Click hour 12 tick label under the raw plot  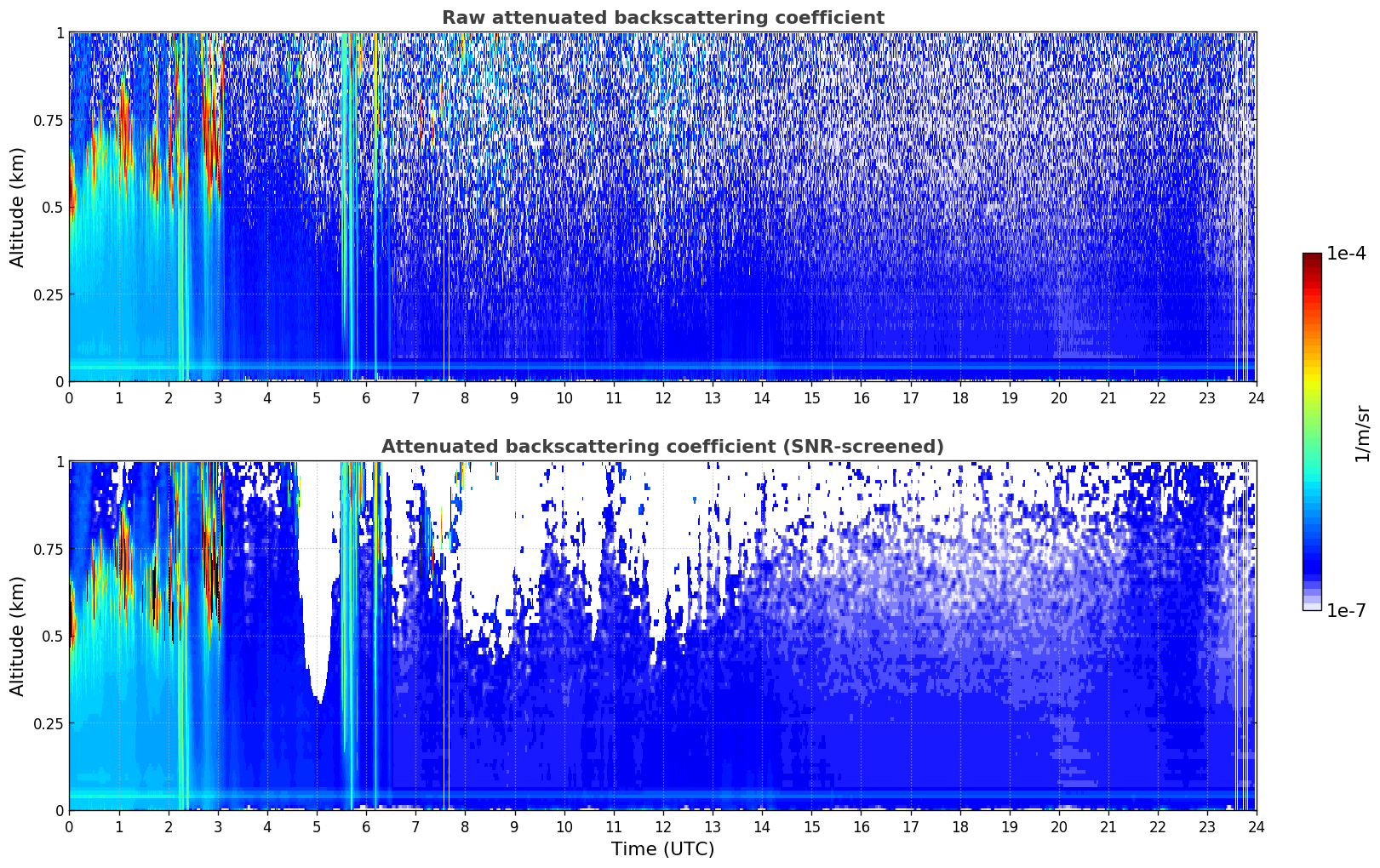pyautogui.click(x=662, y=397)
